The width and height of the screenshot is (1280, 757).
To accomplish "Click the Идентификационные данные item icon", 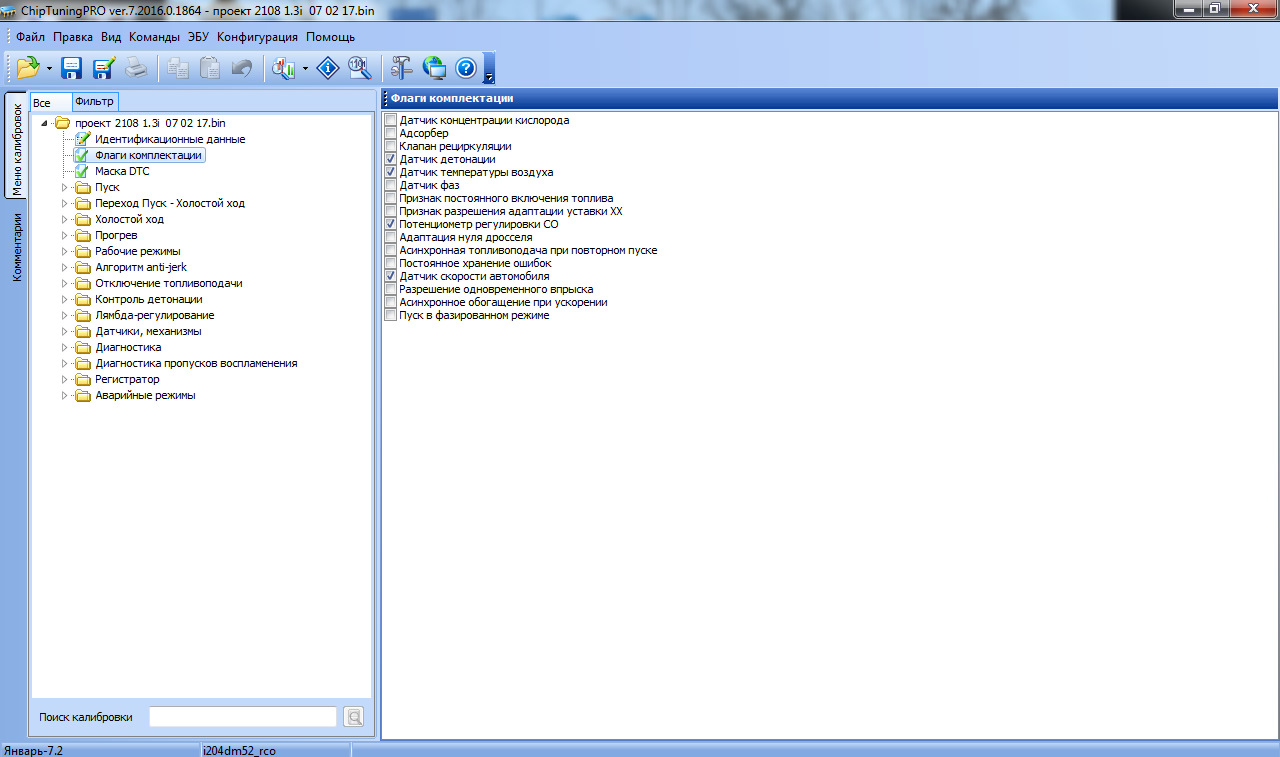I will click(82, 139).
